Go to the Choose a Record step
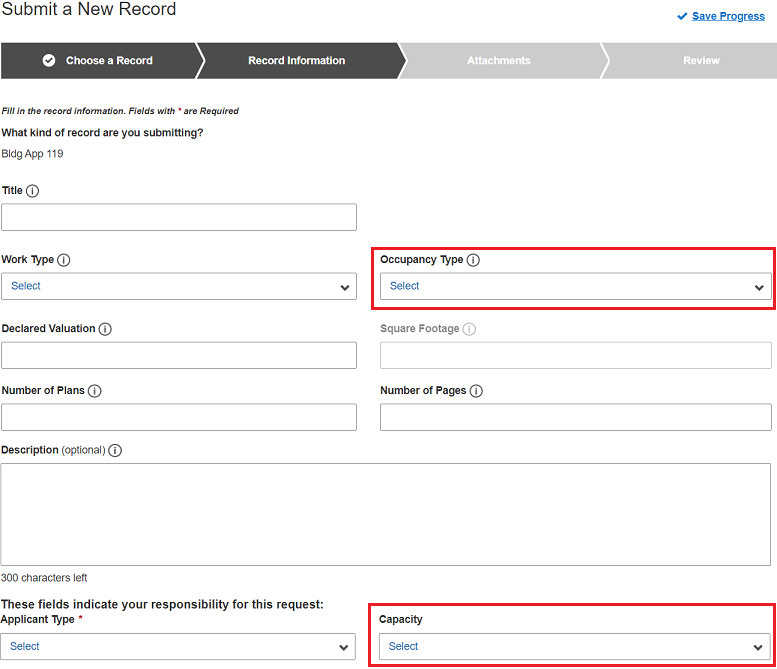 (99, 60)
